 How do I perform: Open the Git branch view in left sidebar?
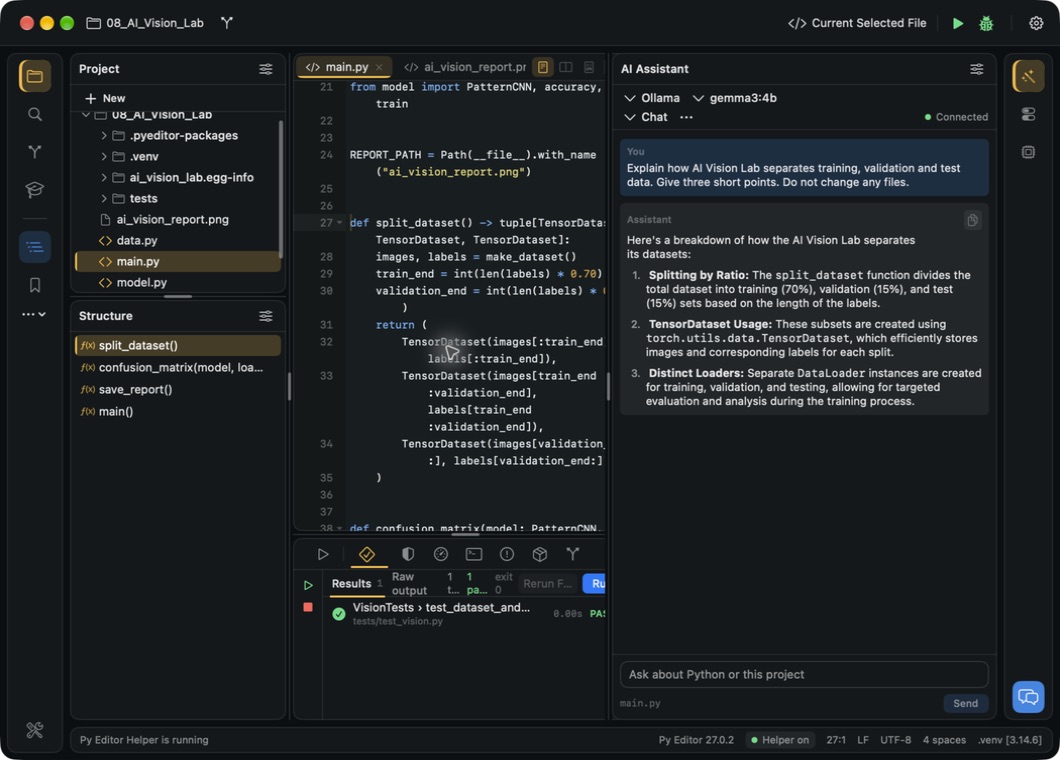click(34, 151)
